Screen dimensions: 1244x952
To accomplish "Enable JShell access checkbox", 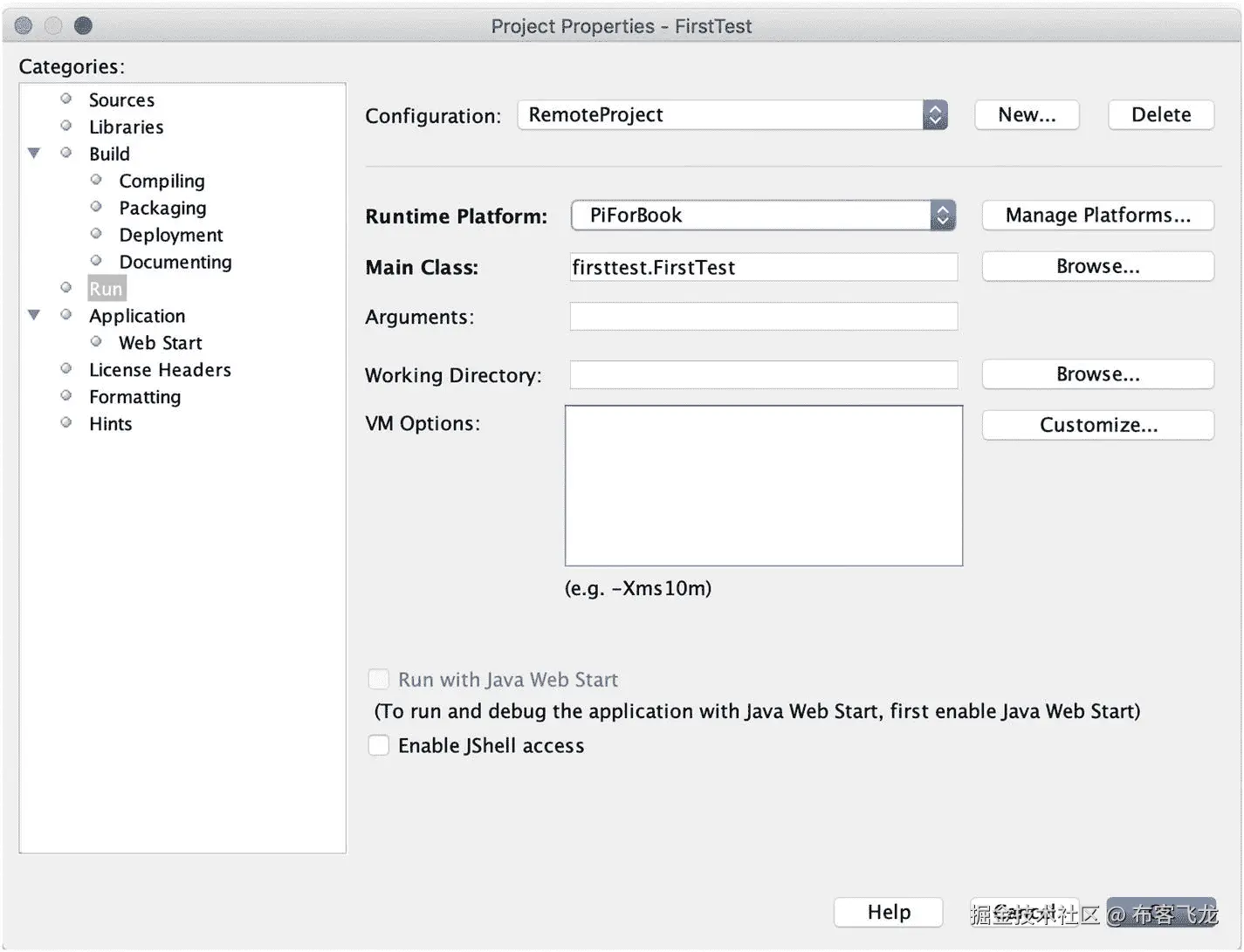I will (x=379, y=745).
